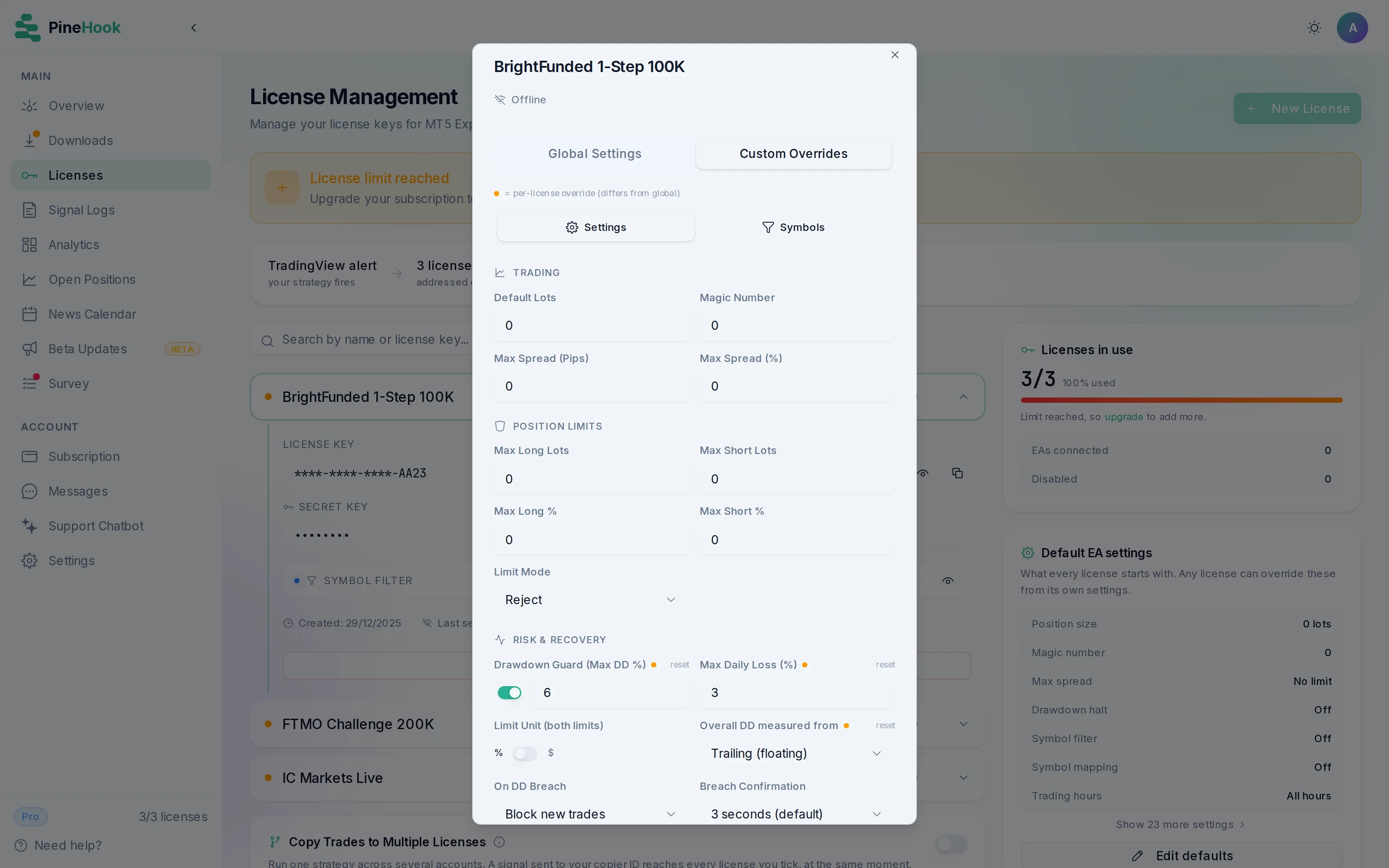The image size is (1389, 868).
Task: Click the Analytics grid icon
Action: coord(29,244)
